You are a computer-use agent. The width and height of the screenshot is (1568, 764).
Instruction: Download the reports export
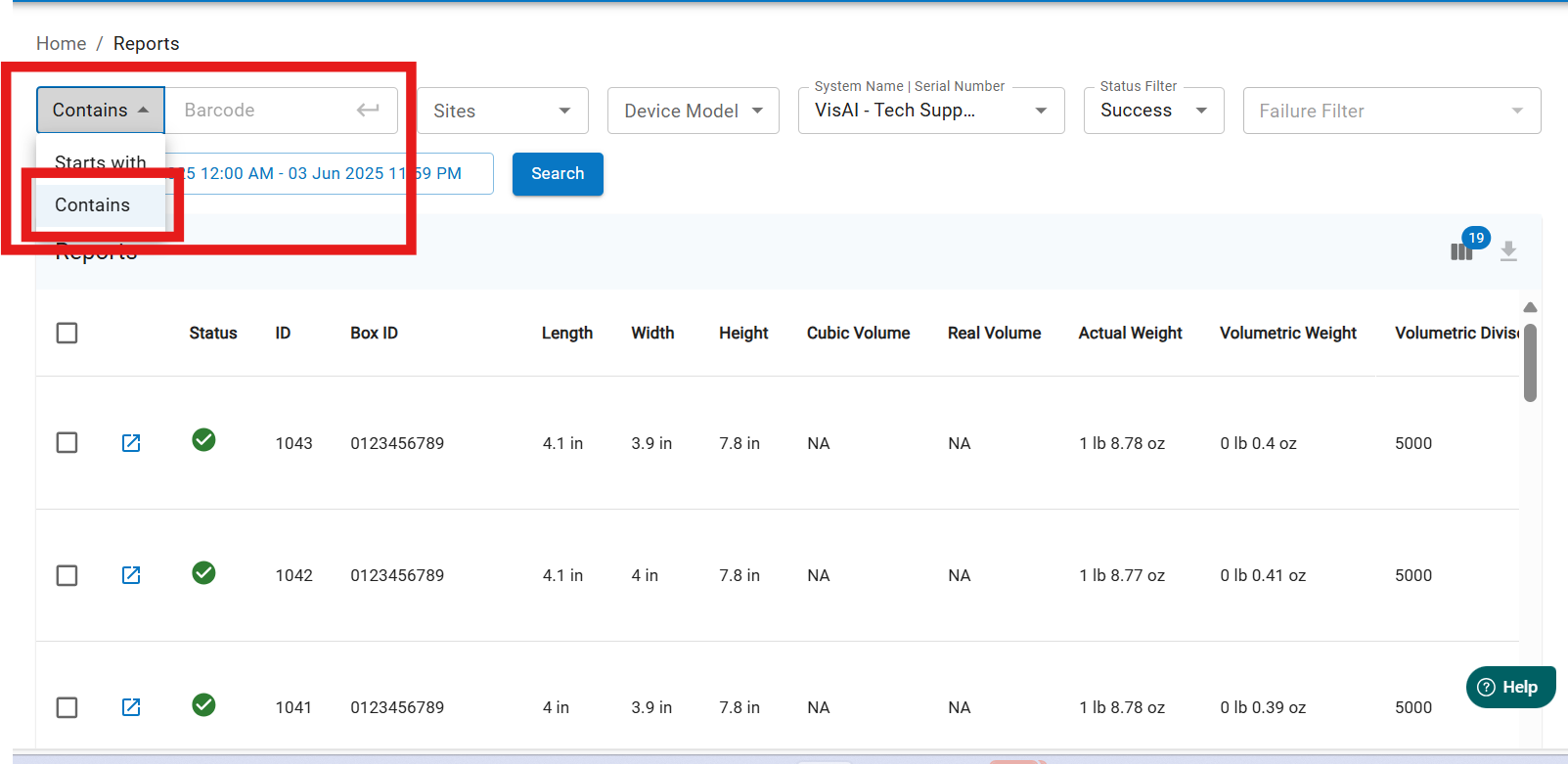coord(1508,251)
